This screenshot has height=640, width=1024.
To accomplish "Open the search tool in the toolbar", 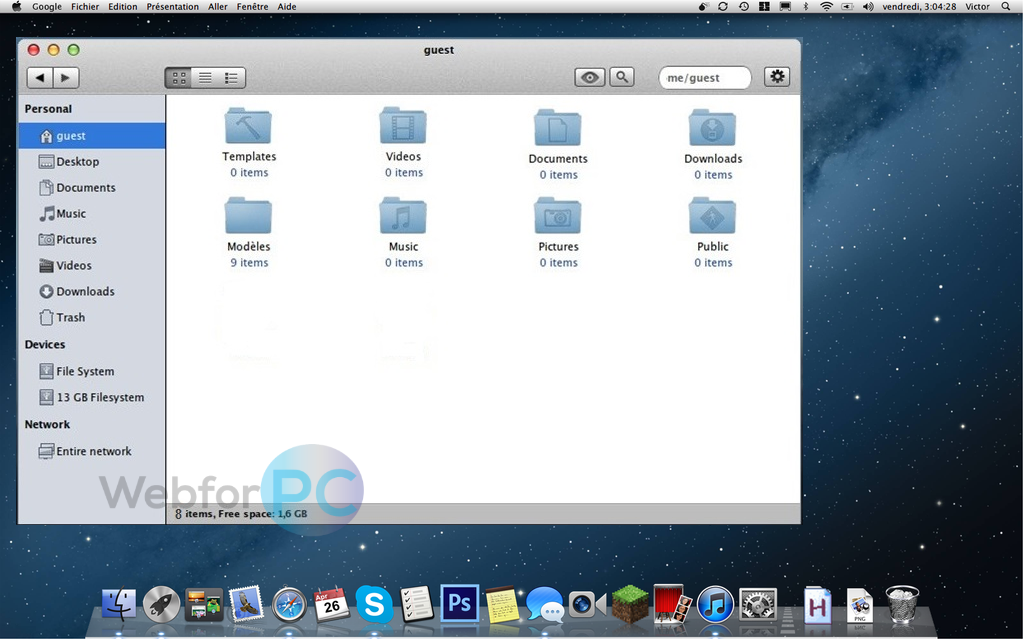I will click(622, 77).
